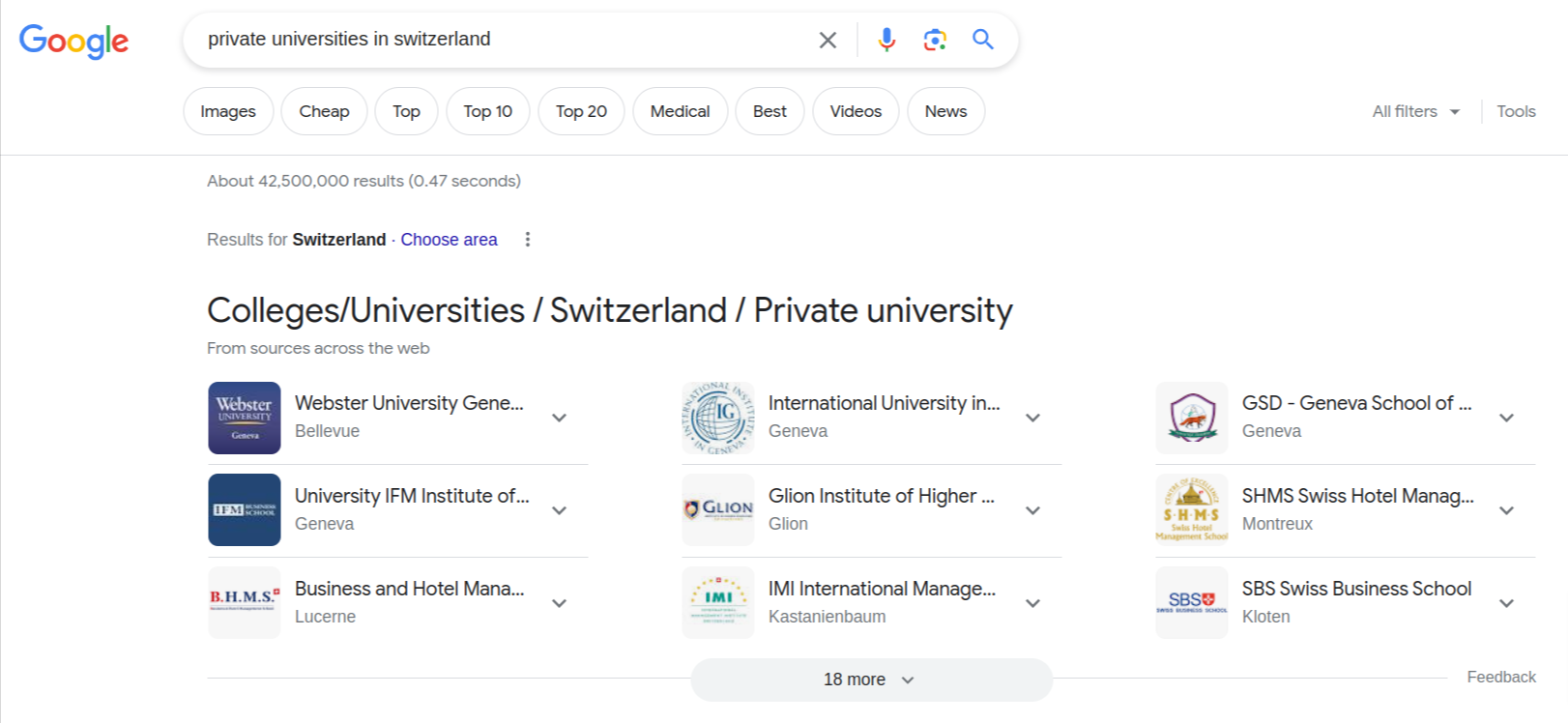The image size is (1568, 723).
Task: Click the Glion logo thumbnail
Action: click(718, 510)
